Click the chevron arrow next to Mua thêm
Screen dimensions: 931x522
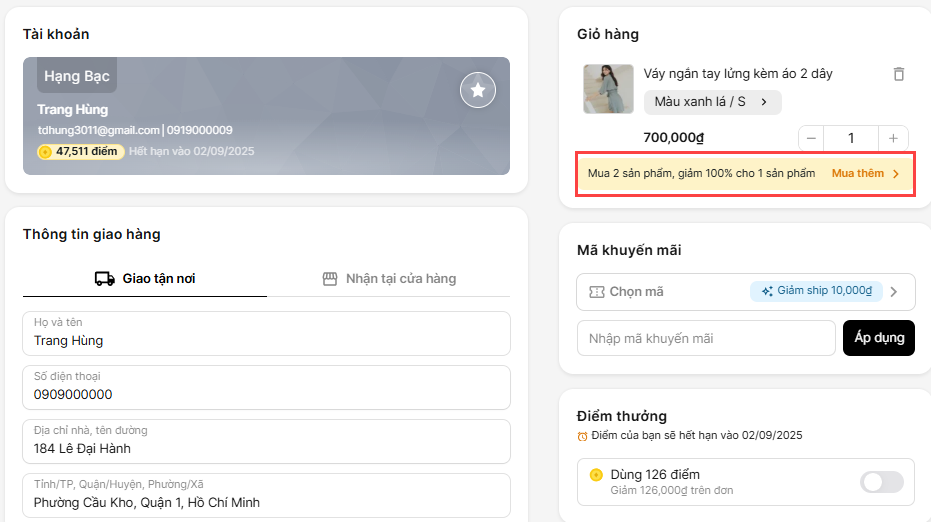pos(895,173)
